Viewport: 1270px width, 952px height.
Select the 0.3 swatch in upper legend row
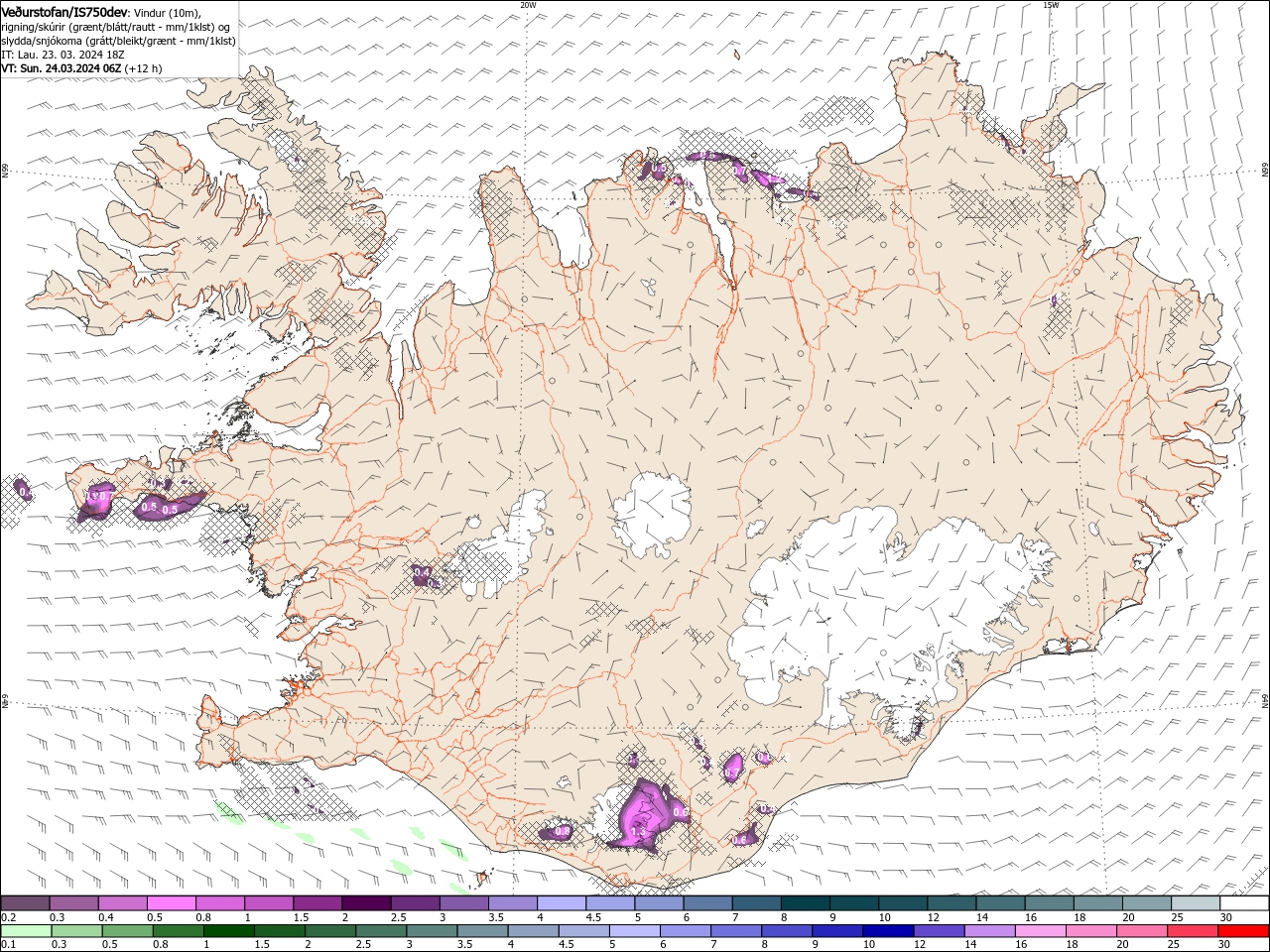tap(74, 903)
